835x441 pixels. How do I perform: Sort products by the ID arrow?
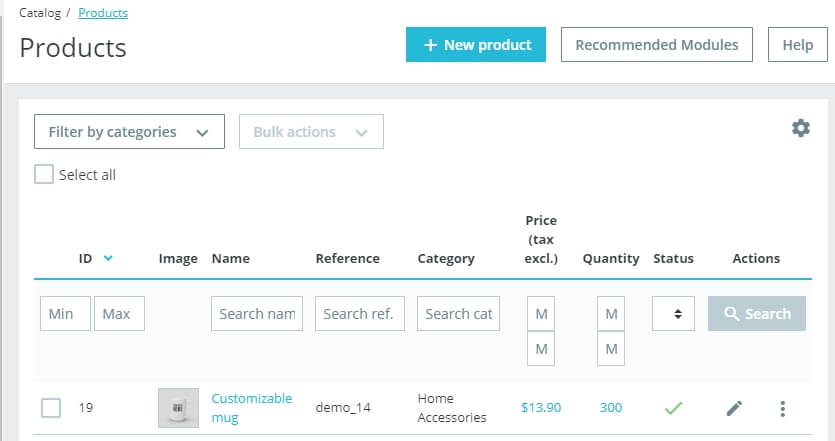pyautogui.click(x=108, y=258)
